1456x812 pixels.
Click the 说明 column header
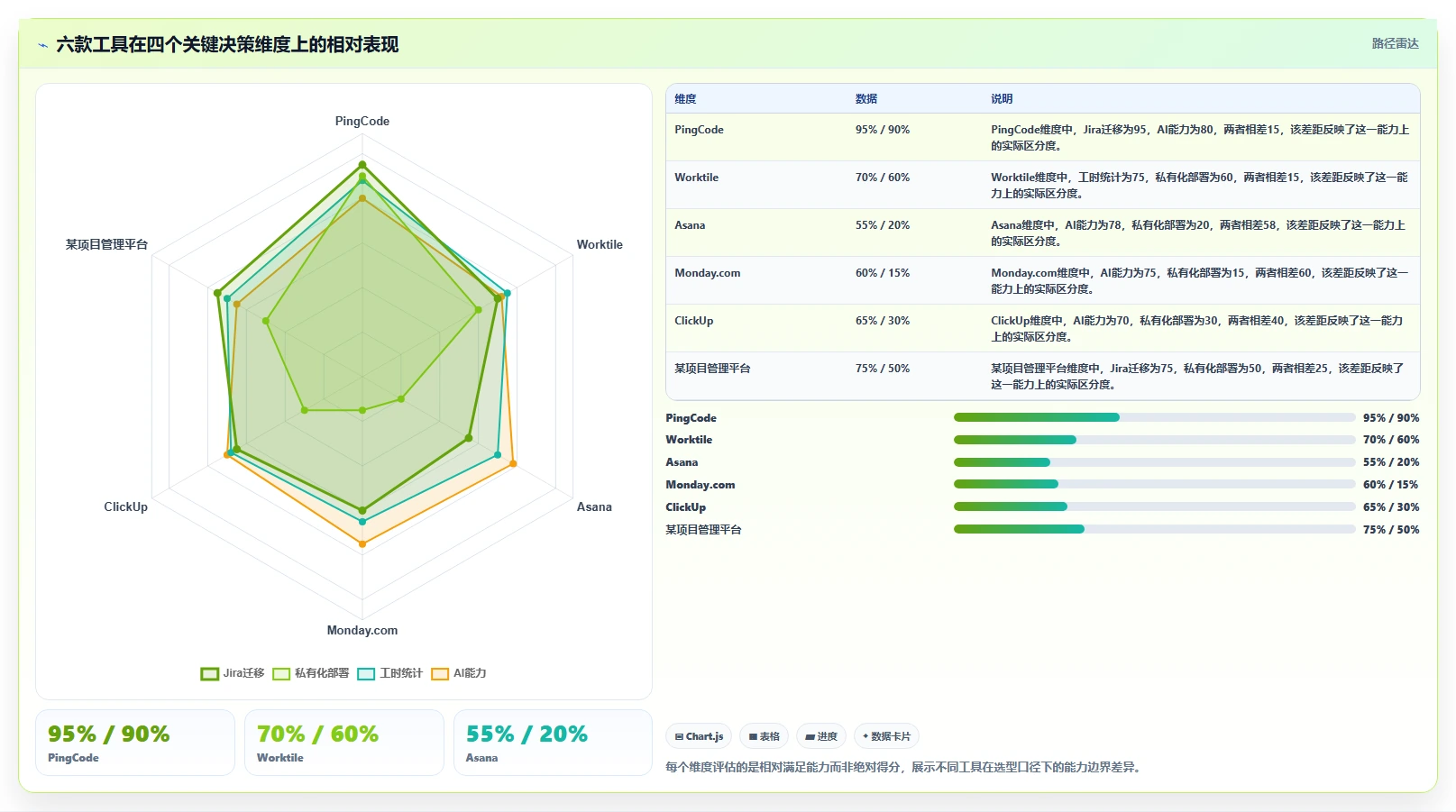pyautogui.click(x=1002, y=99)
